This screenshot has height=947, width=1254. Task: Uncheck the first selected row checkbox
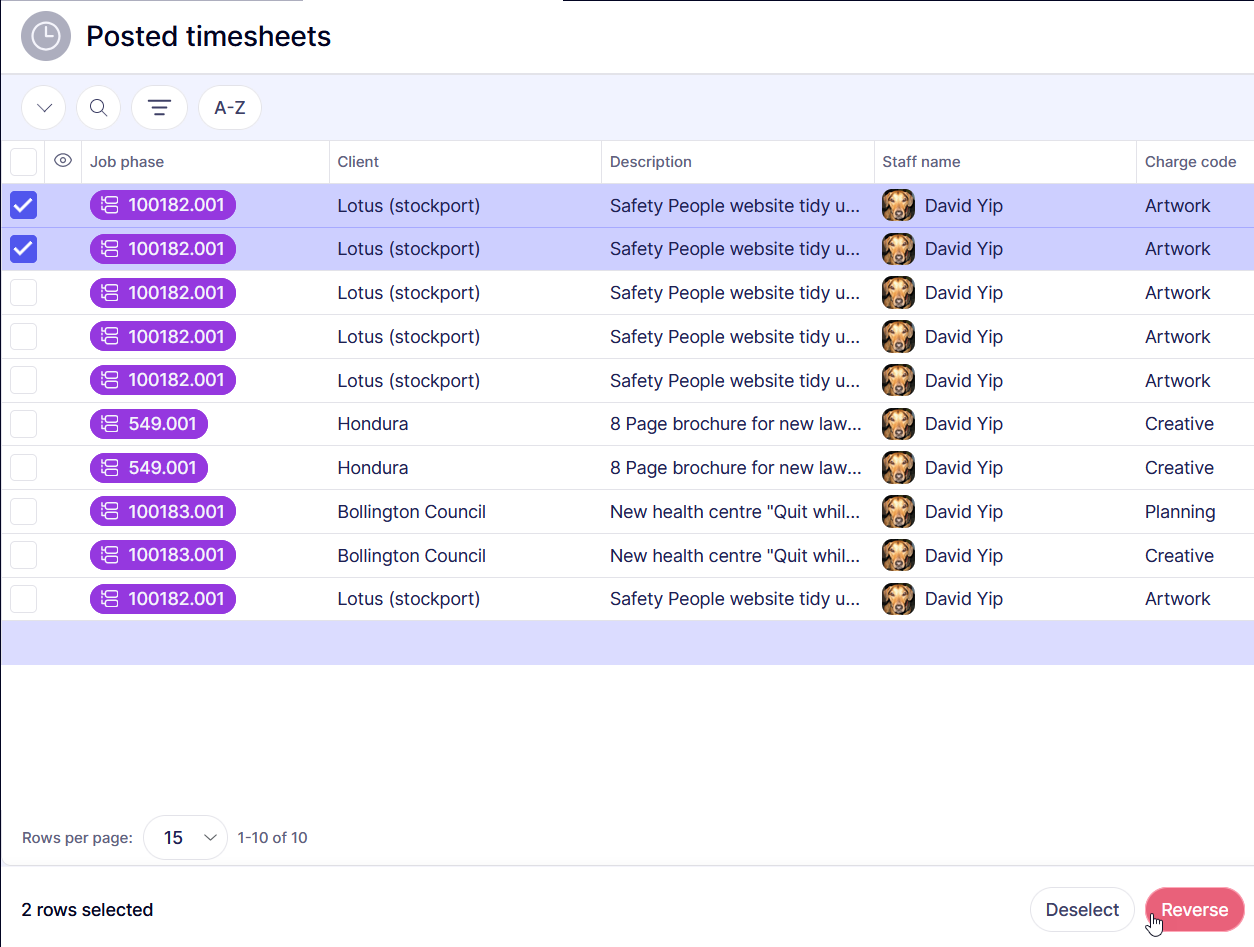click(23, 206)
